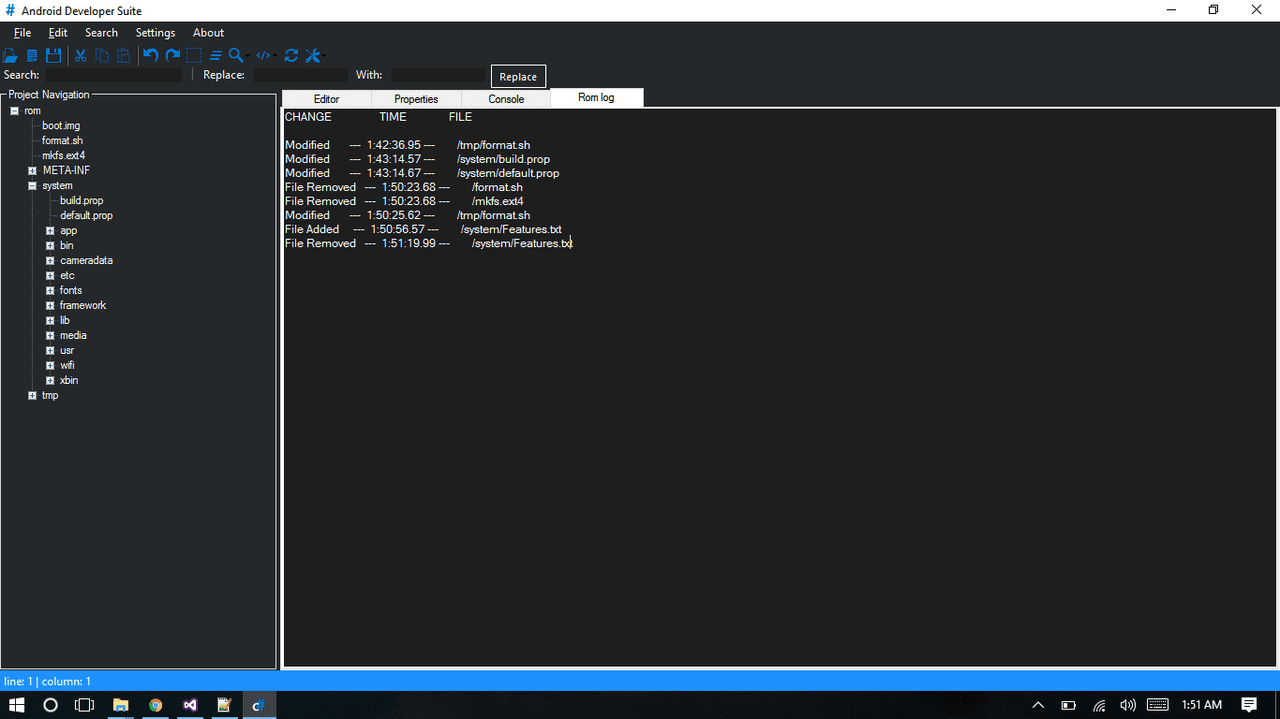Image resolution: width=1280 pixels, height=719 pixels.
Task: Open File Explorer from the taskbar
Action: click(120, 705)
